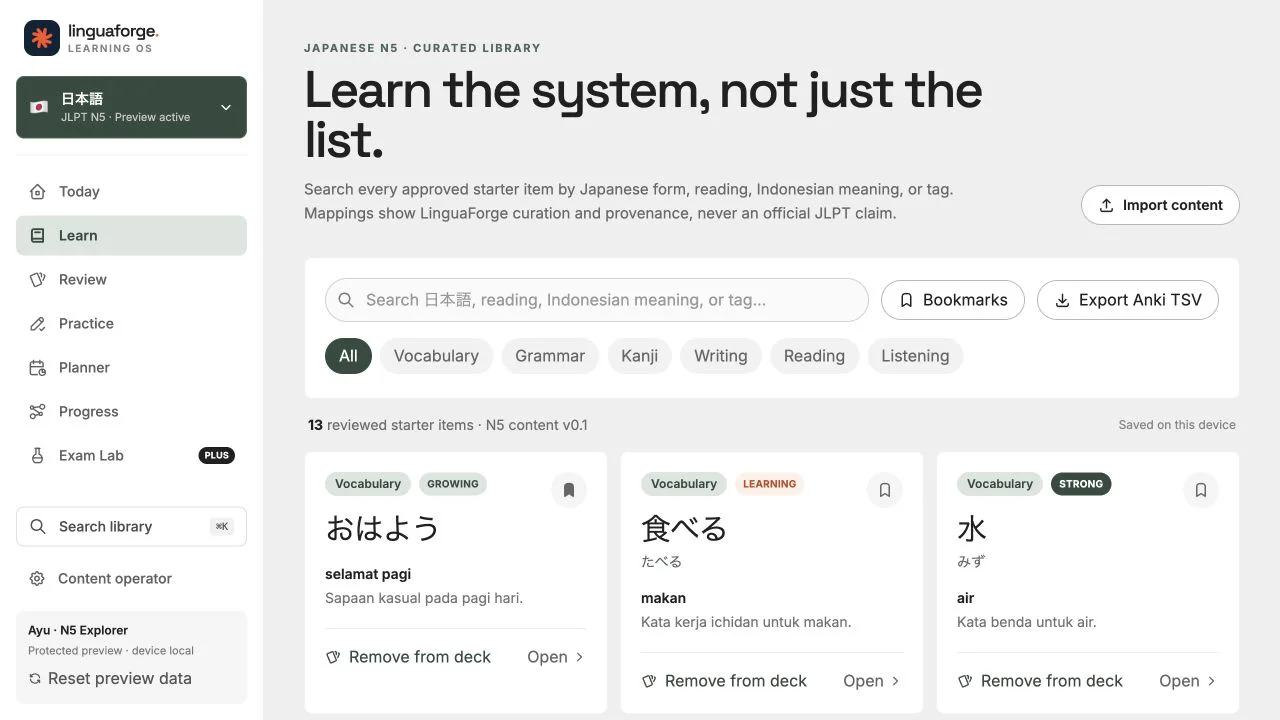This screenshot has width=1280, height=720.
Task: Click the Today home icon
Action: click(x=38, y=191)
